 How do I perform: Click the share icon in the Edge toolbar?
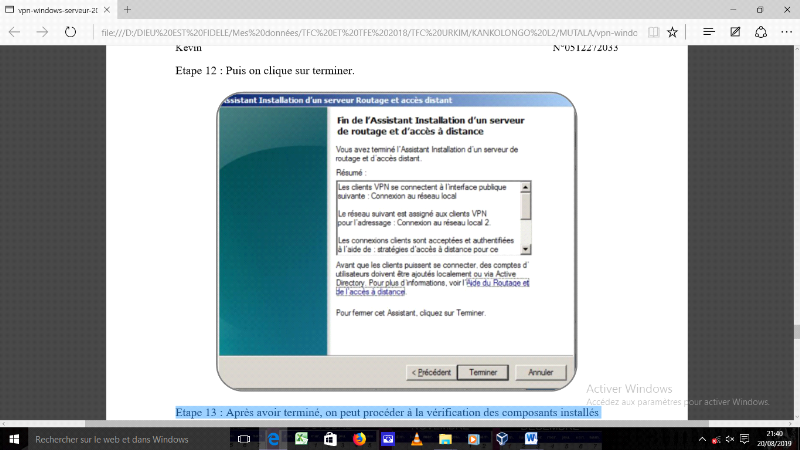[761, 32]
